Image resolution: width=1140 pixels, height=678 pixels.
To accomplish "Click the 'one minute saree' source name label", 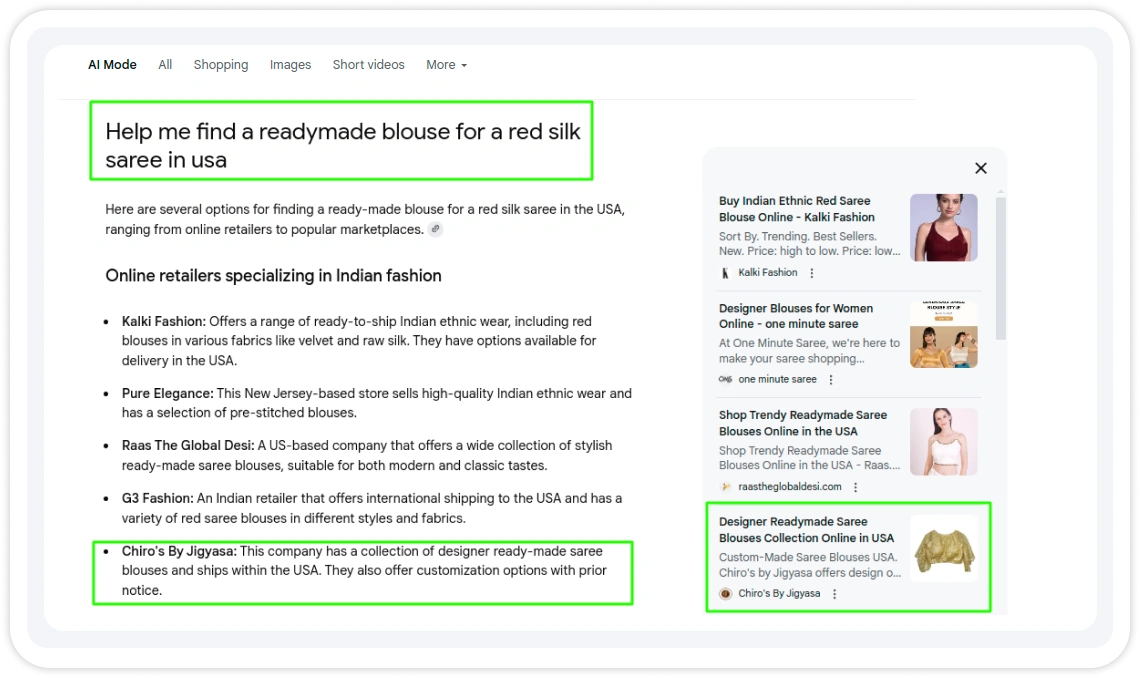I will [x=777, y=379].
